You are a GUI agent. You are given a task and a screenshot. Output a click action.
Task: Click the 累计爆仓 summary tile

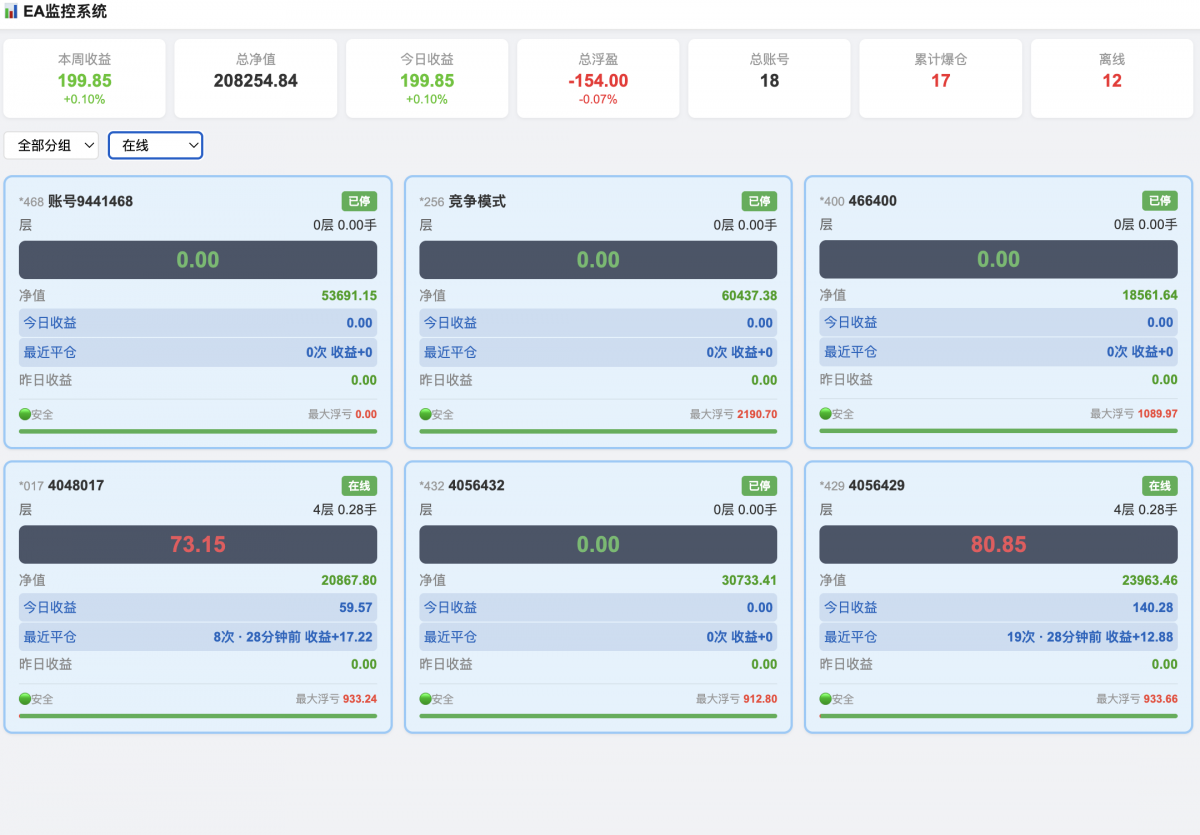[x=941, y=78]
